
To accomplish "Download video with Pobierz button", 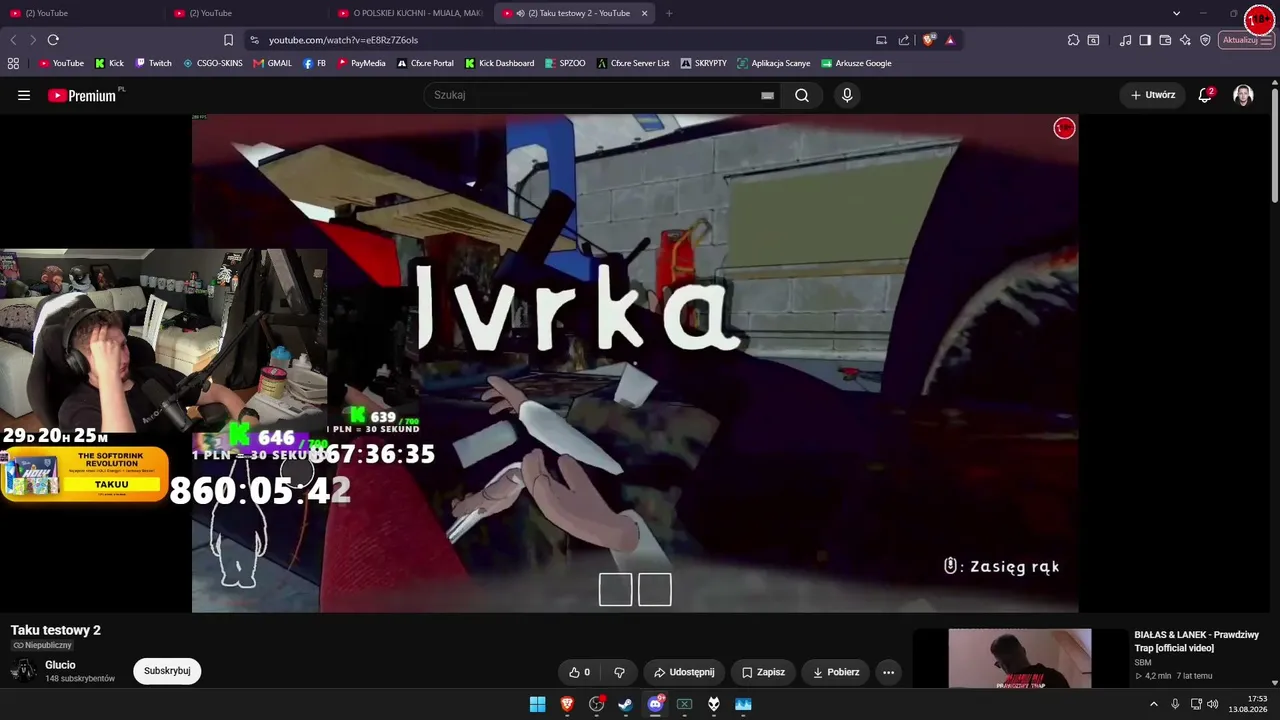I will [x=836, y=672].
